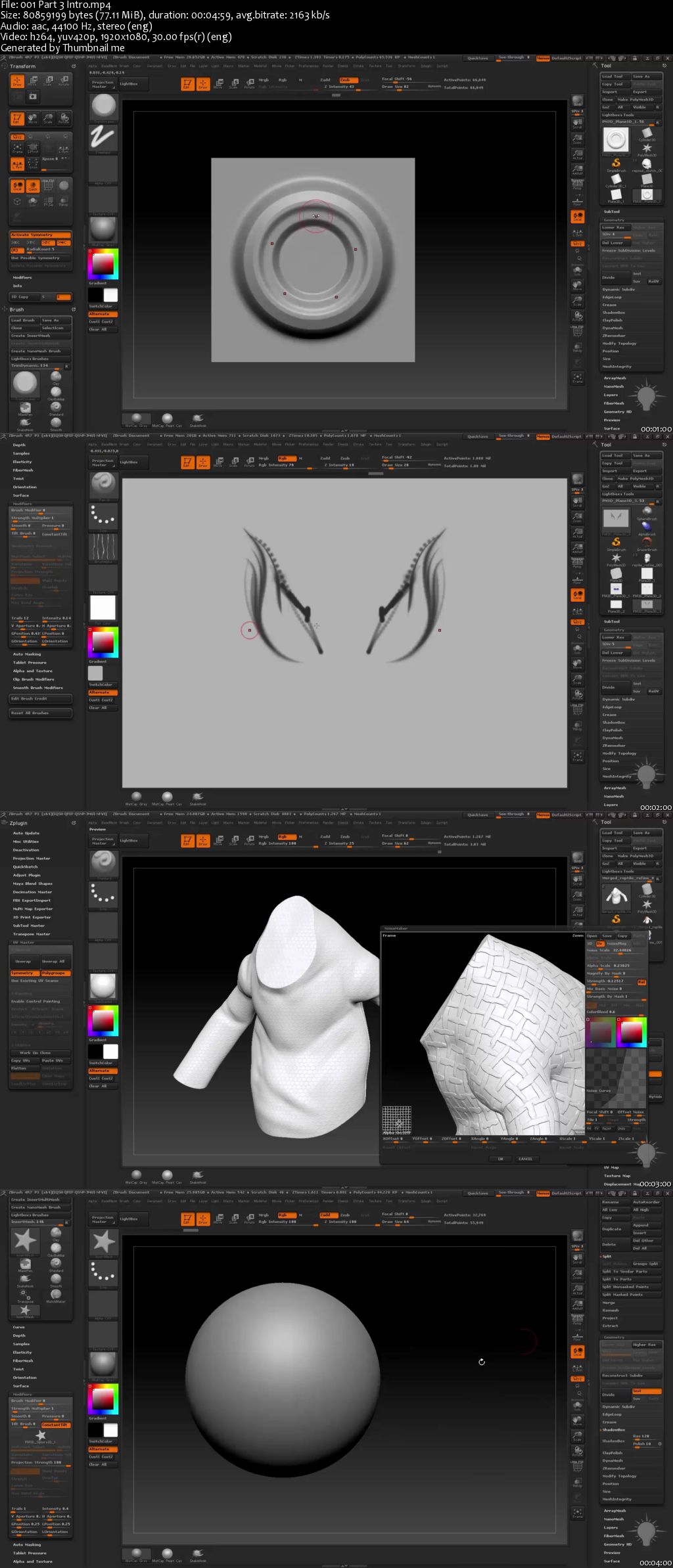
Task: Select the Draw mode icon in the 00:02:00 frame toolbar
Action: tap(203, 462)
